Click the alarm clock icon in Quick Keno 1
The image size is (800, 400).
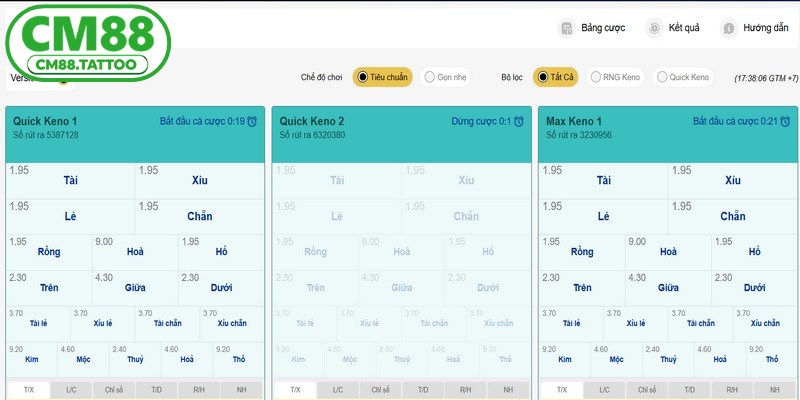[x=252, y=122]
